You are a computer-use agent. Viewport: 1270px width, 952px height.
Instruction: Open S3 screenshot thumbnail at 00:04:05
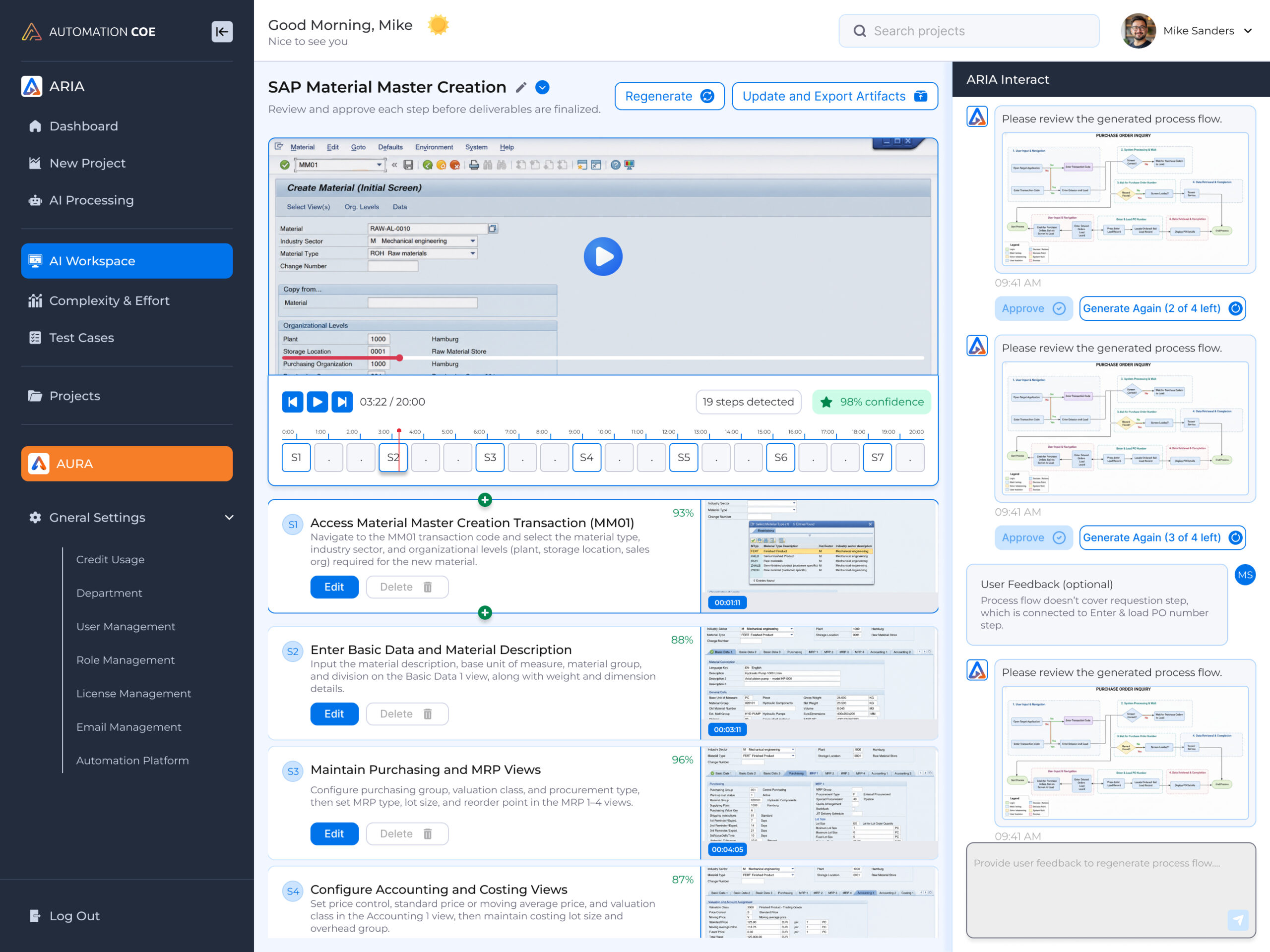(820, 803)
